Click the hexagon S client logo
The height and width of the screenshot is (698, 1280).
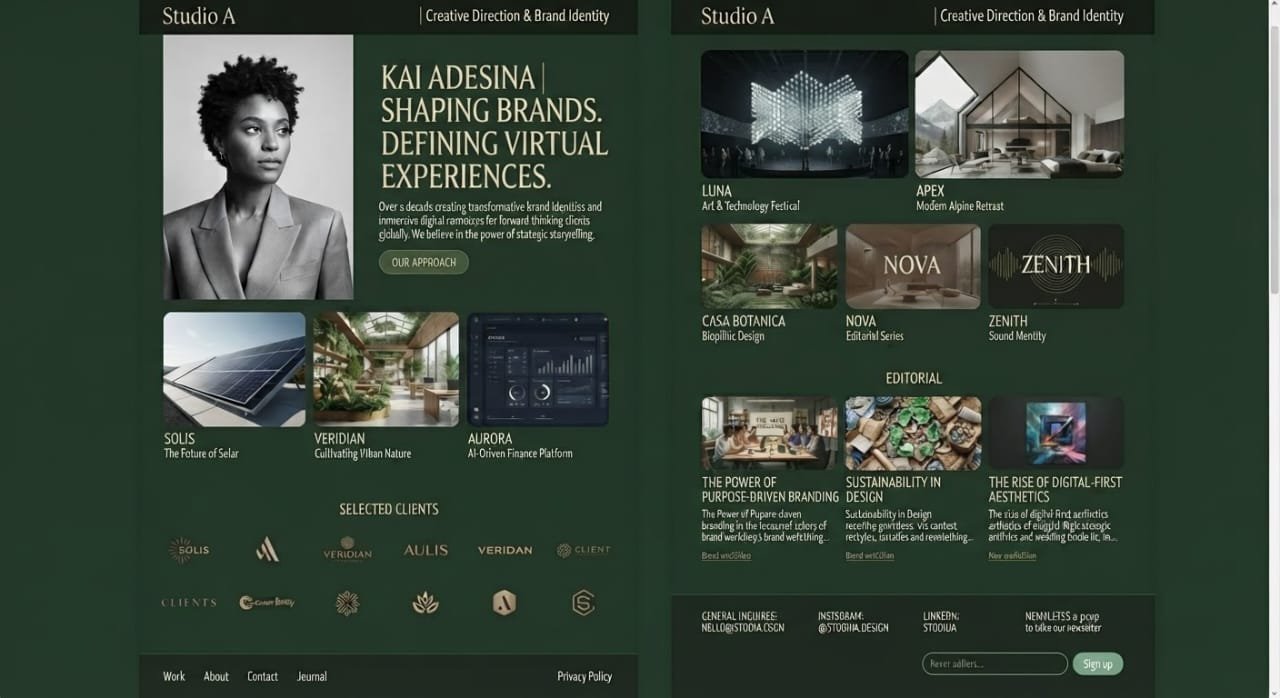583,603
